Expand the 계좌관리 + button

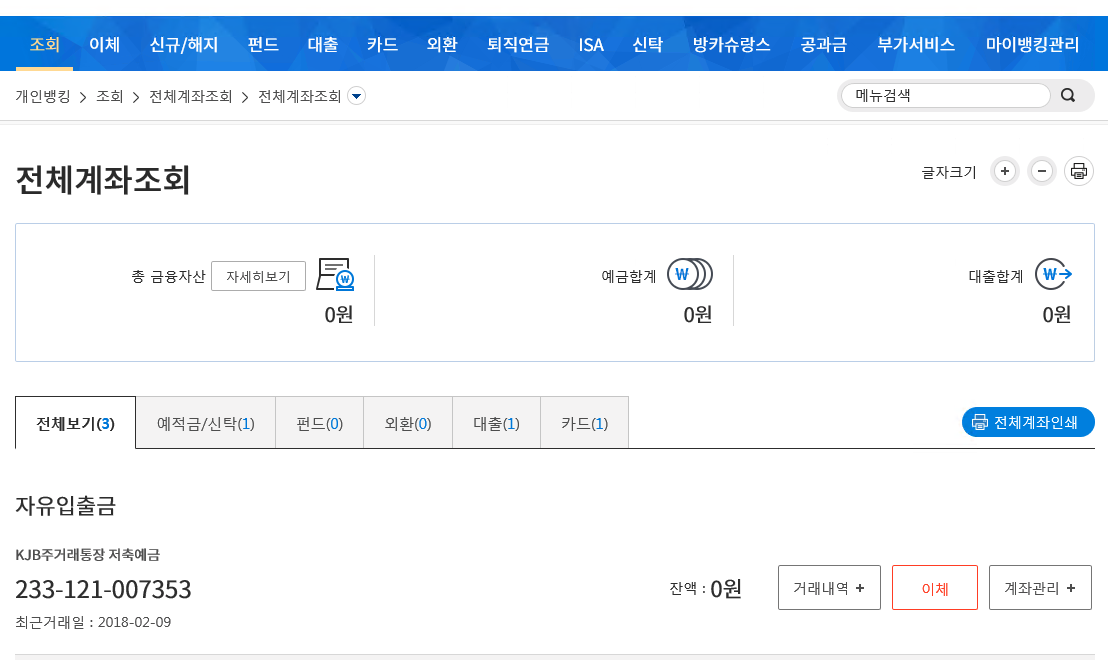coord(1039,588)
